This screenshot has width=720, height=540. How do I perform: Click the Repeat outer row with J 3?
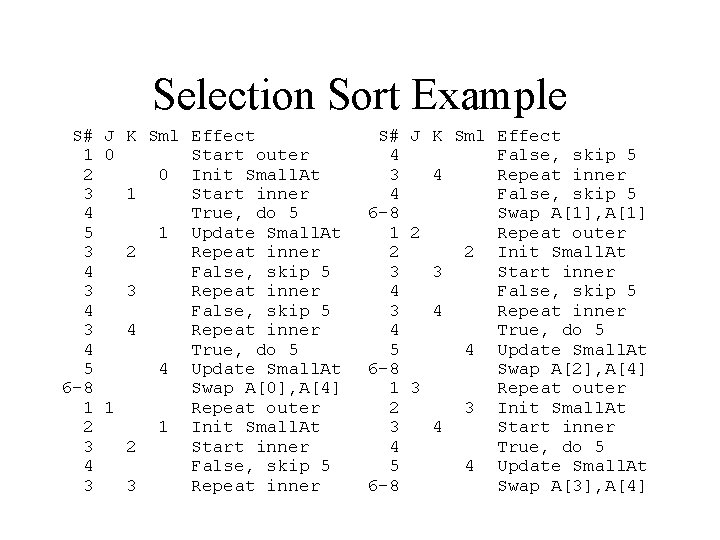pos(508,388)
